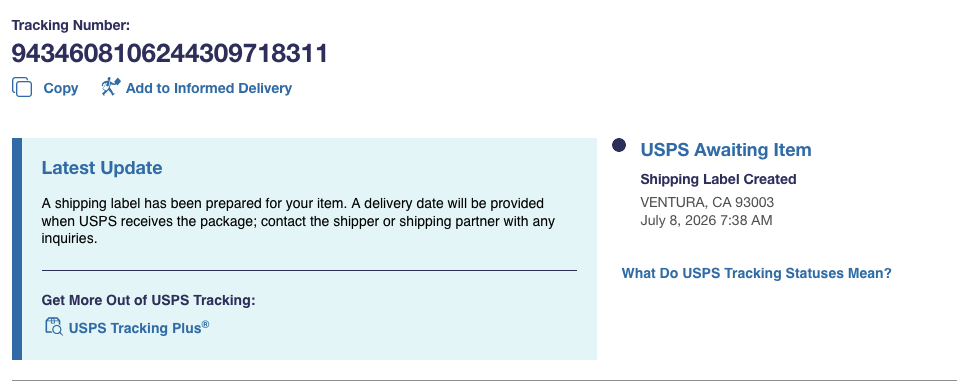Image resolution: width=965 pixels, height=383 pixels.
Task: Open Add to Informed Delivery link
Action: [209, 88]
